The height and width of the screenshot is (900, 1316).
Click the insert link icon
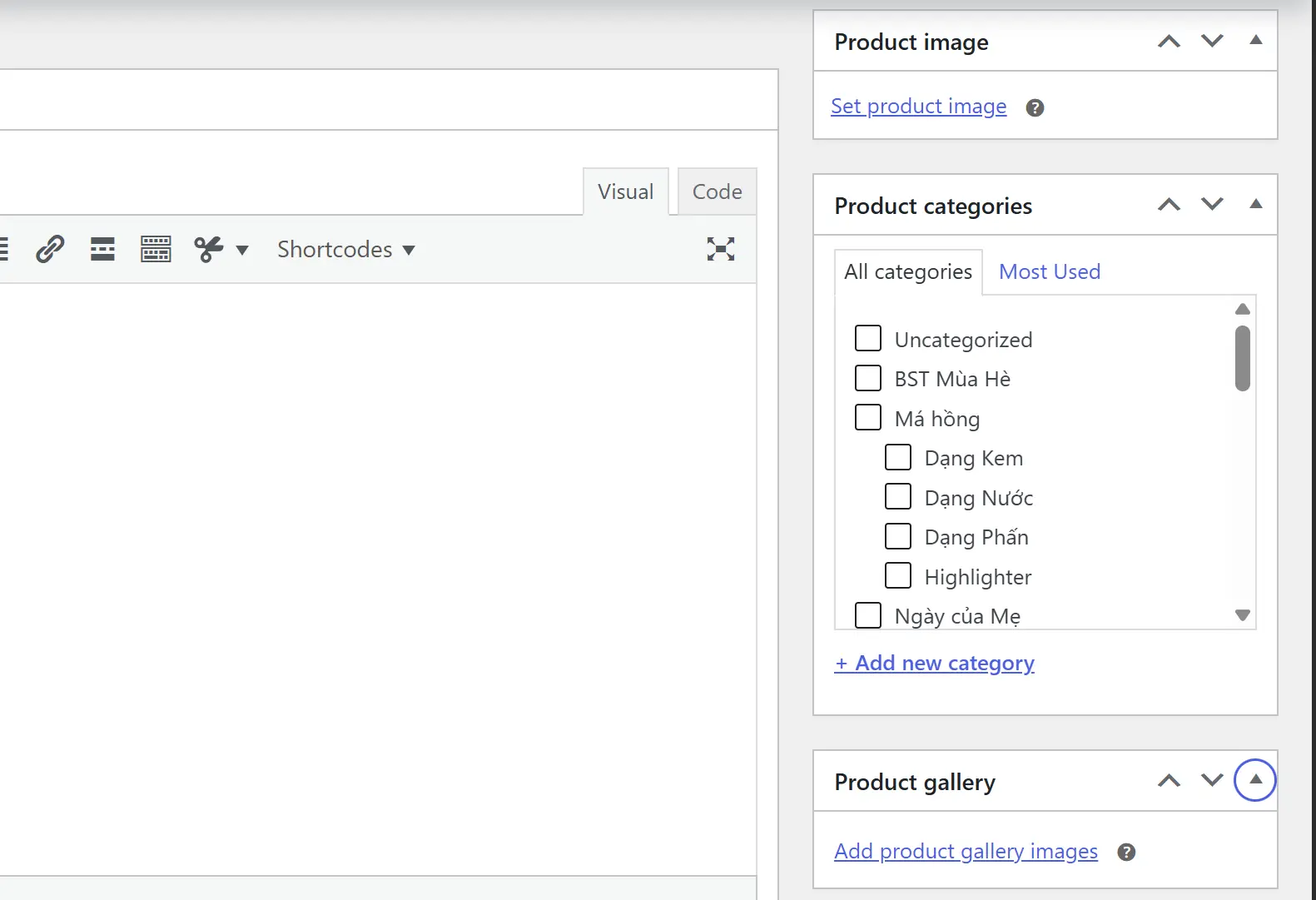50,249
